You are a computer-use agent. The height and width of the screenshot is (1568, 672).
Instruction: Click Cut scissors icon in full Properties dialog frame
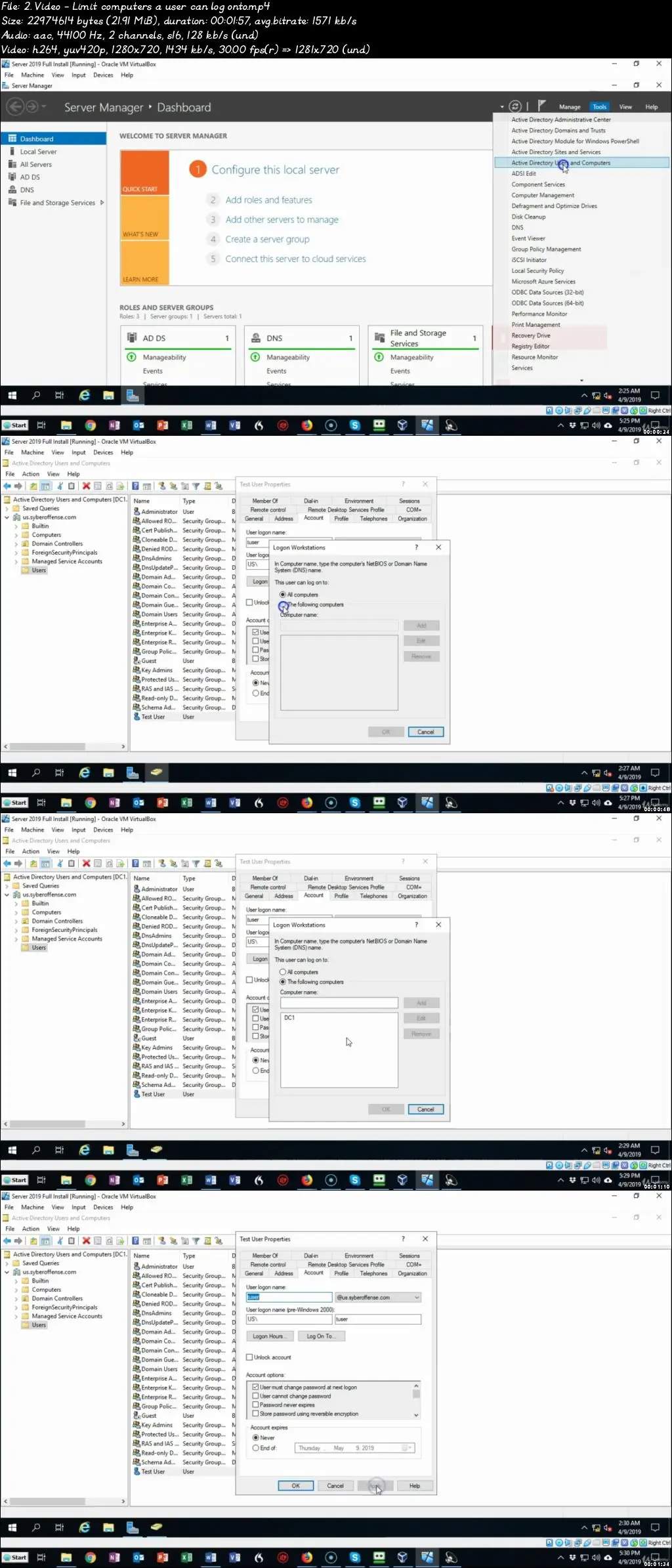tap(60, 1240)
